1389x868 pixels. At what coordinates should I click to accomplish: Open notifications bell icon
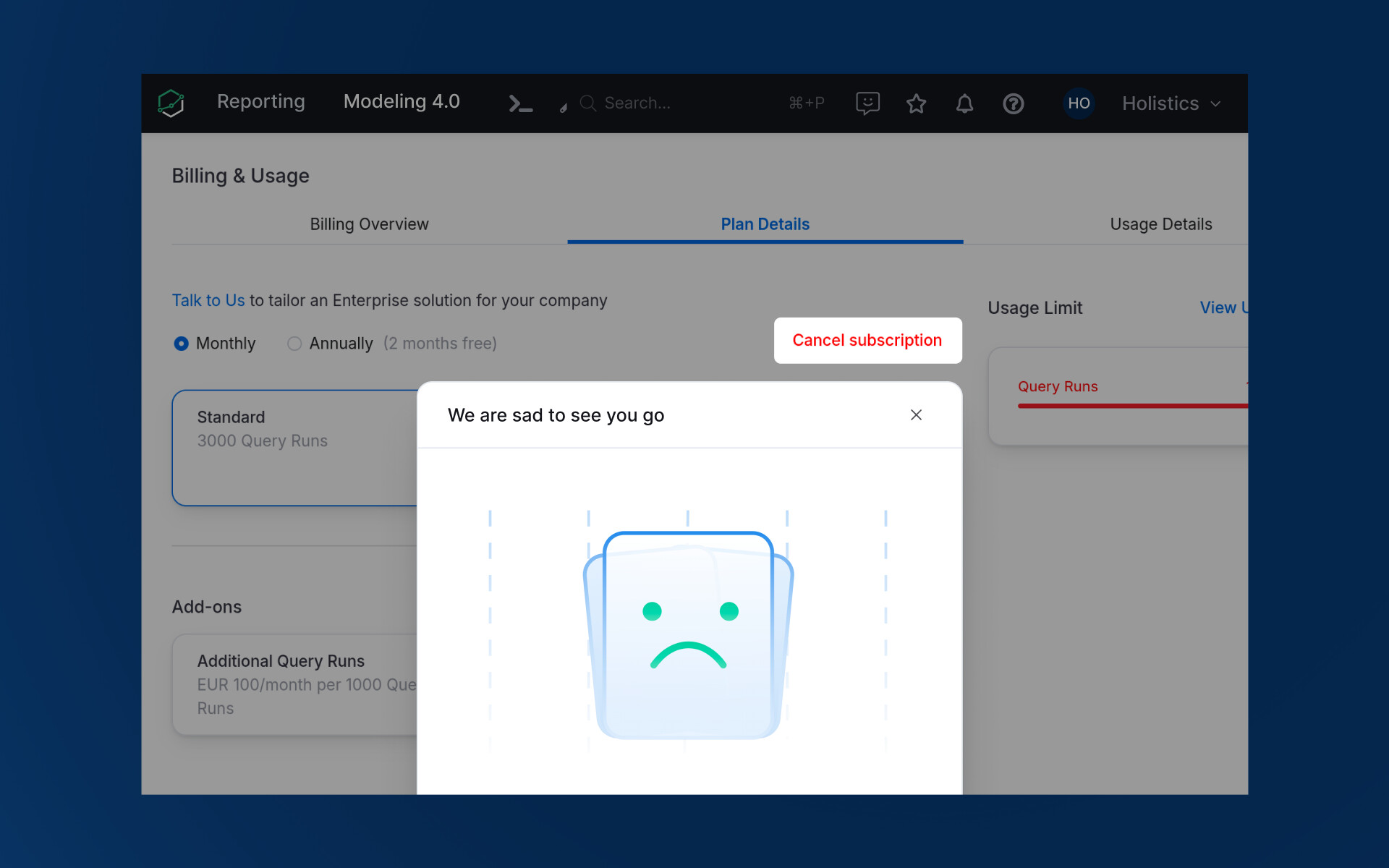pyautogui.click(x=964, y=103)
